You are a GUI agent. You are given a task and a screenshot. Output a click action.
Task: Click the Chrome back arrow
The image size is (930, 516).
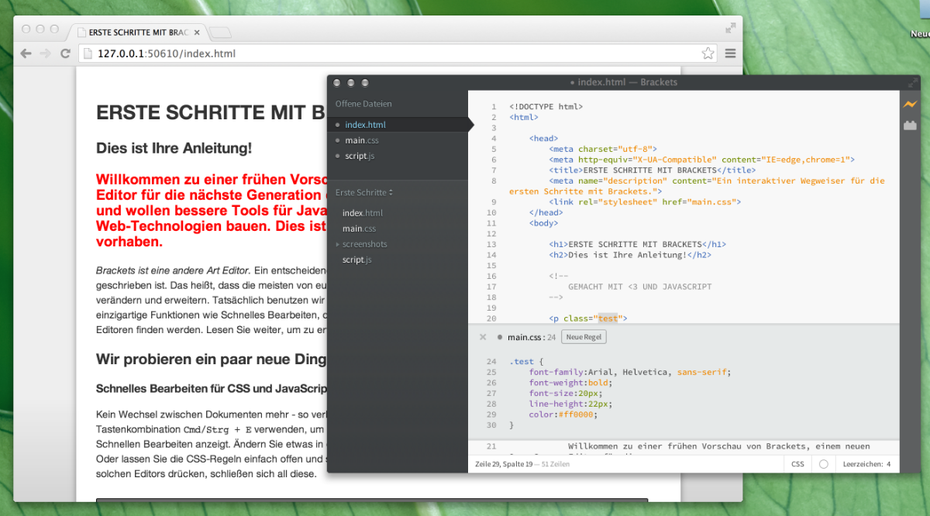click(x=26, y=53)
